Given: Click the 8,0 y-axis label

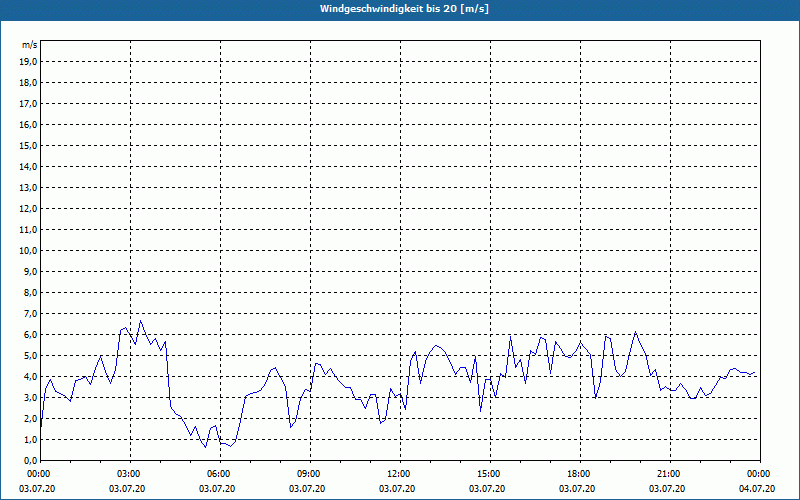Looking at the screenshot, I should pyautogui.click(x=30, y=292).
